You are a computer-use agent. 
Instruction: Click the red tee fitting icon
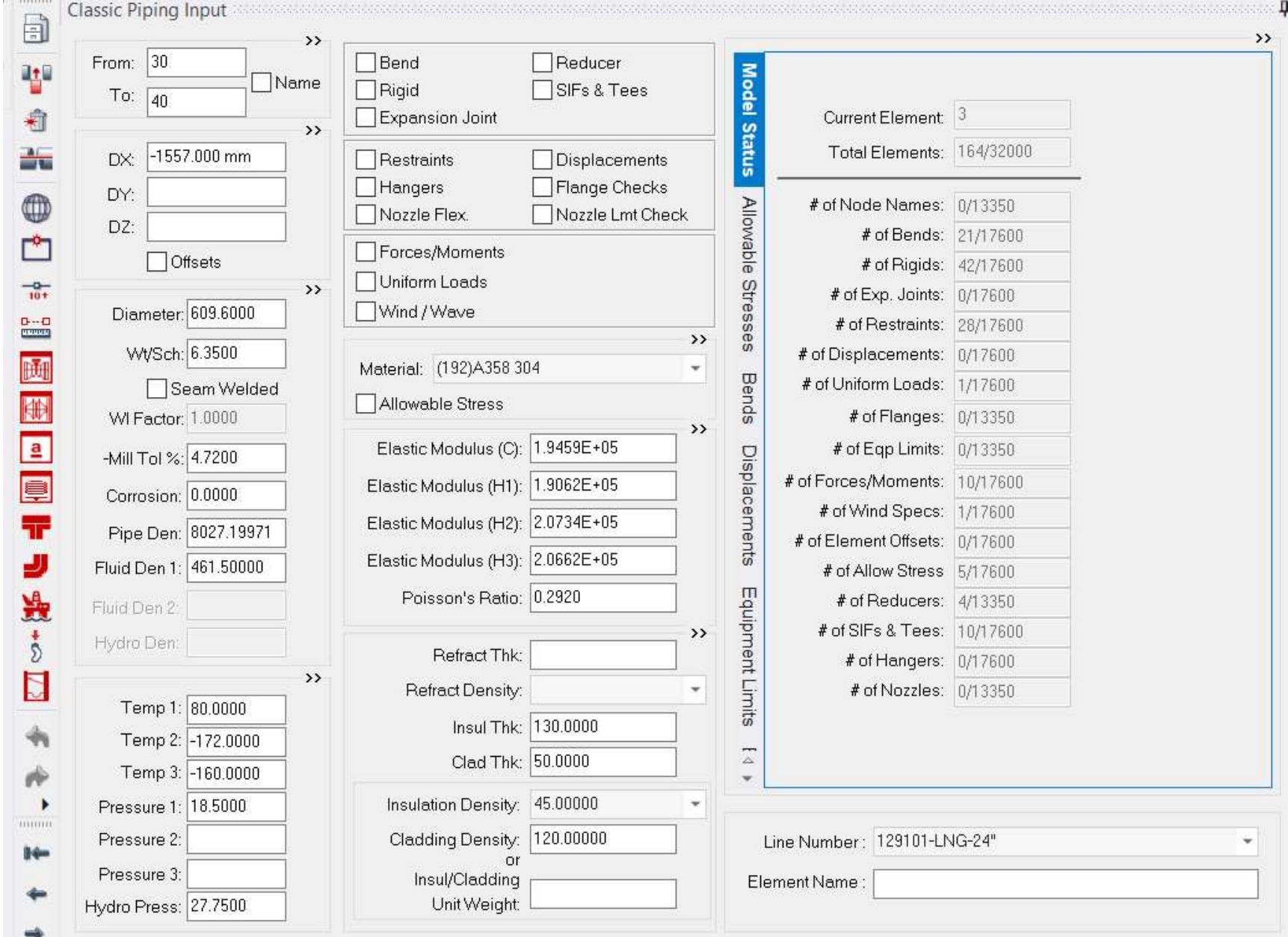coord(36,528)
